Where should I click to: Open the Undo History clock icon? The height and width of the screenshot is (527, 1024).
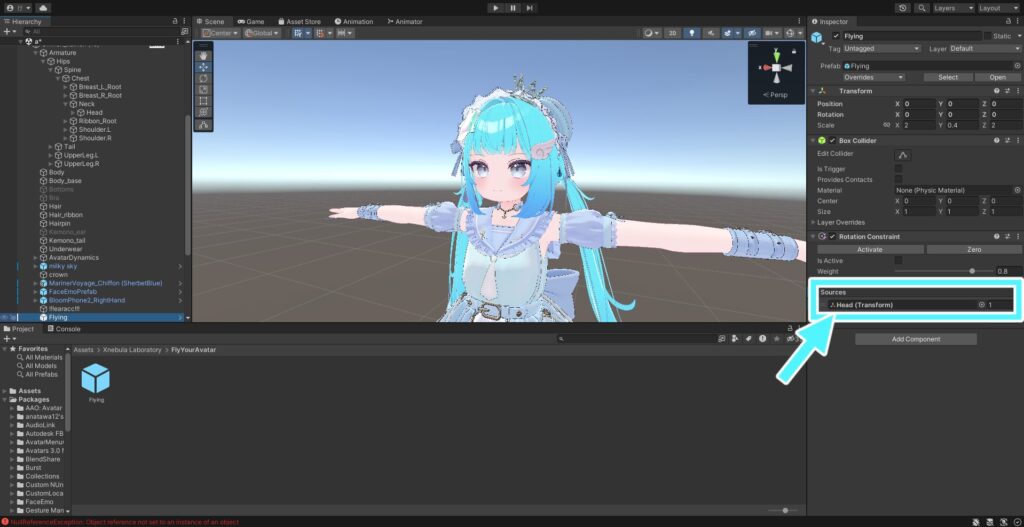[x=902, y=7]
